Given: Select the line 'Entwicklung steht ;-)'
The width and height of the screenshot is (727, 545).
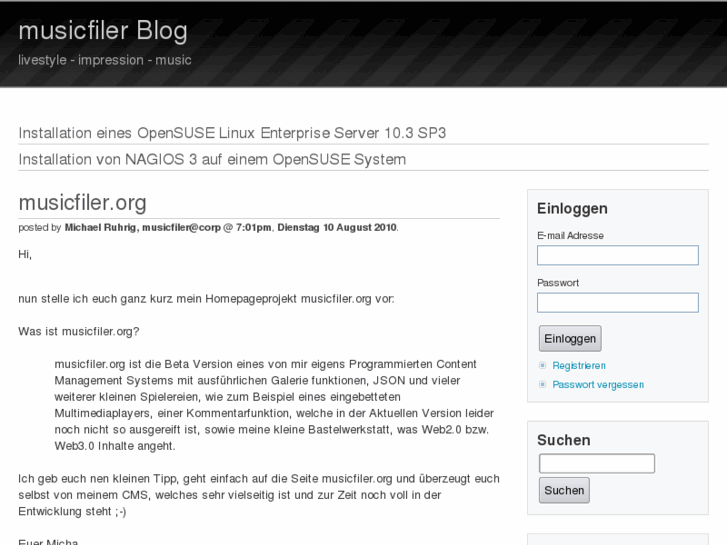Looking at the screenshot, I should 72,512.
